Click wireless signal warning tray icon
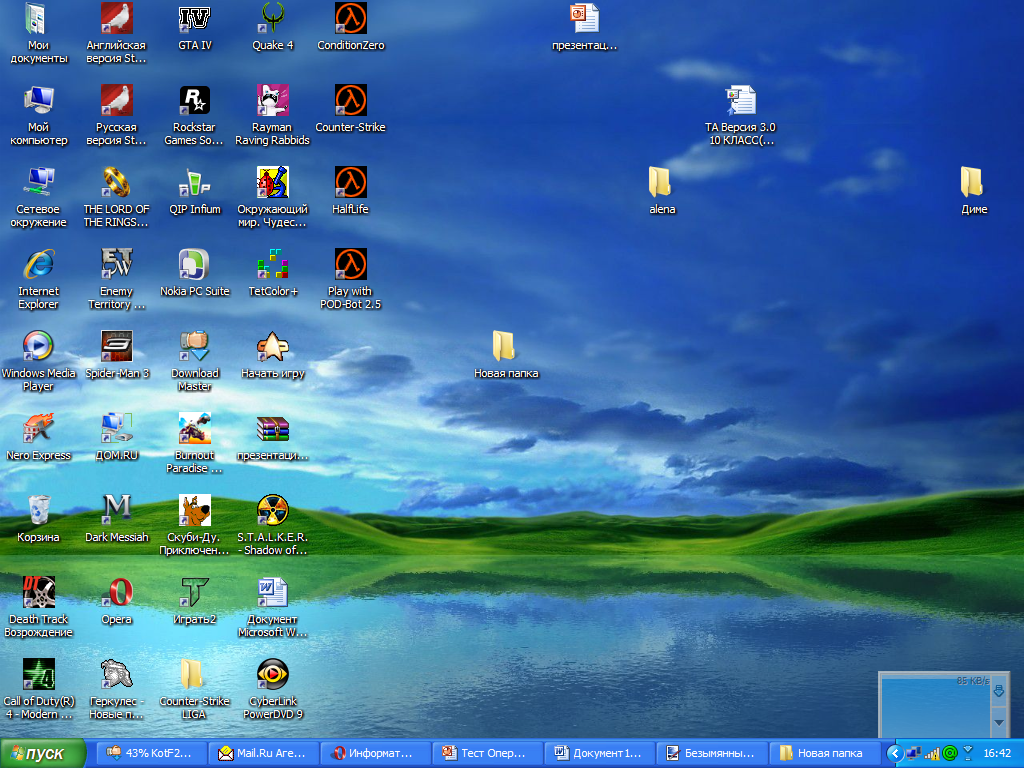 point(932,754)
